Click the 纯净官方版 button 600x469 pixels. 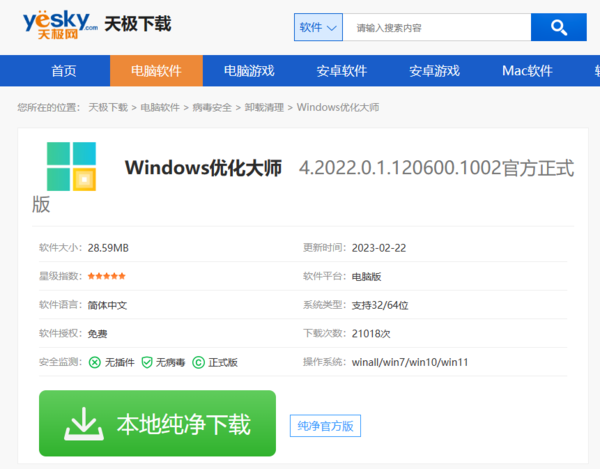click(x=325, y=426)
